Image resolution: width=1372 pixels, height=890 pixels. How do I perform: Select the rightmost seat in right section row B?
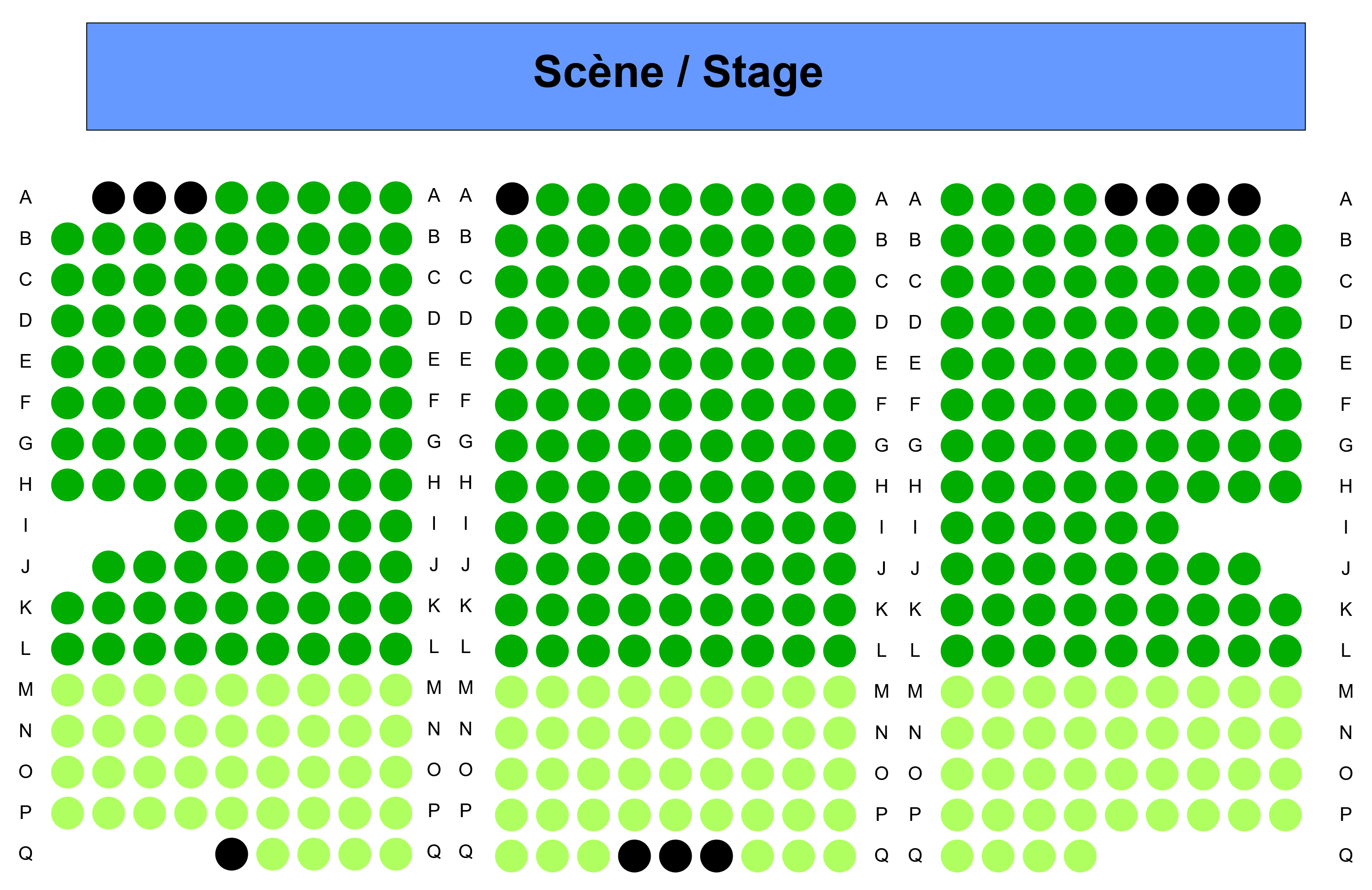click(x=1285, y=240)
